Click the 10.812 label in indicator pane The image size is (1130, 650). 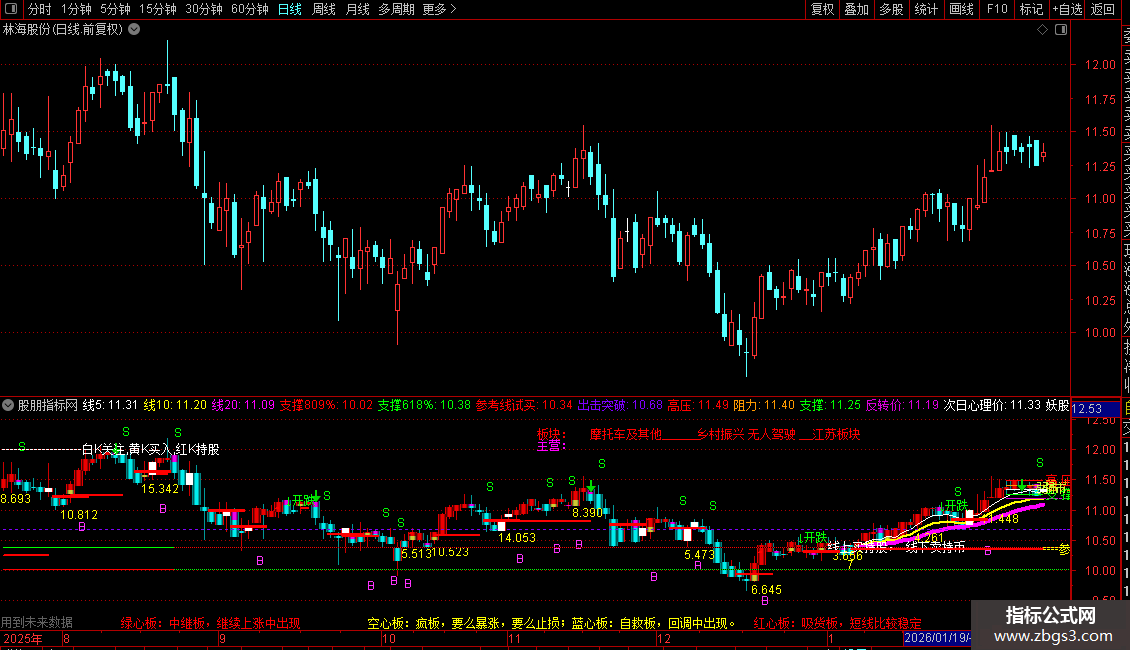tap(79, 515)
